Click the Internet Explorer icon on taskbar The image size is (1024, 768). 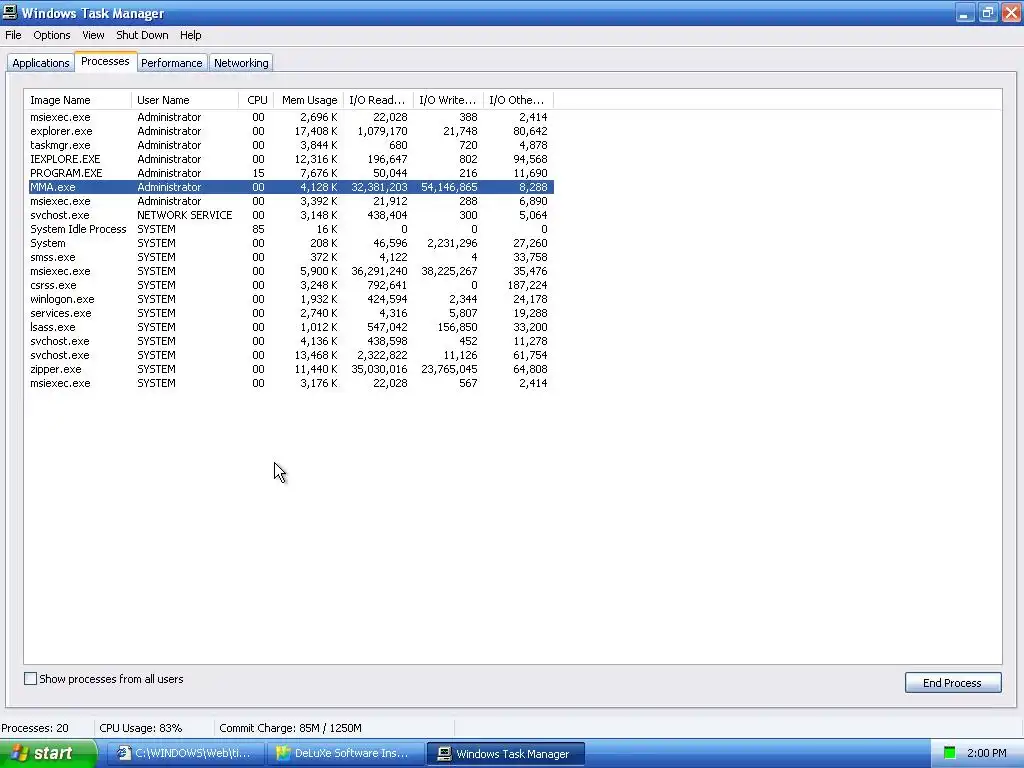coord(124,753)
